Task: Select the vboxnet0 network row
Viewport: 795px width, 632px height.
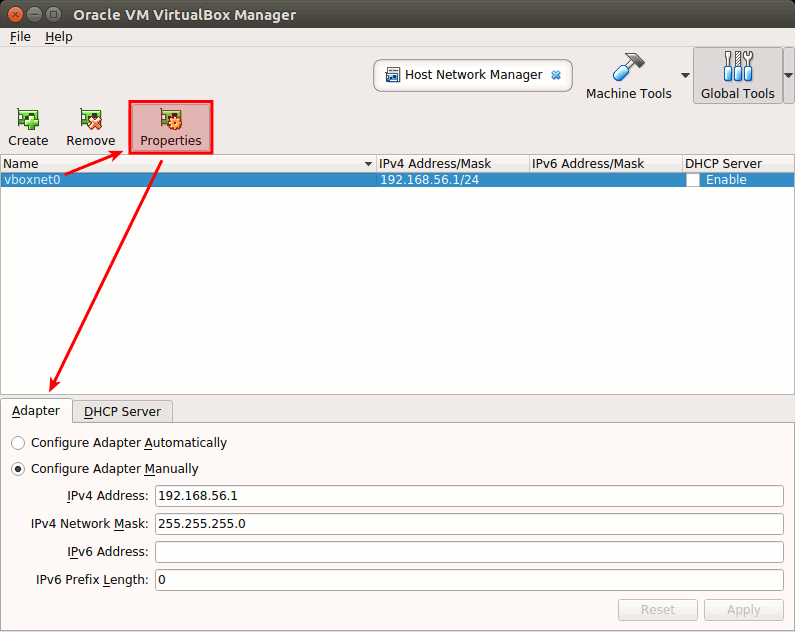Action: (x=398, y=180)
